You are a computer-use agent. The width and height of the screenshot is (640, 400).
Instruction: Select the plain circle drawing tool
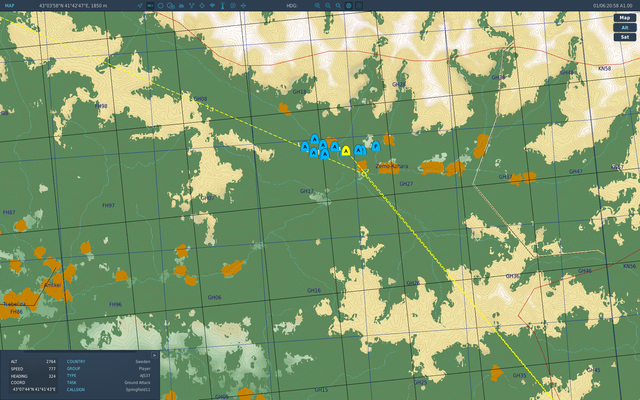click(x=160, y=6)
